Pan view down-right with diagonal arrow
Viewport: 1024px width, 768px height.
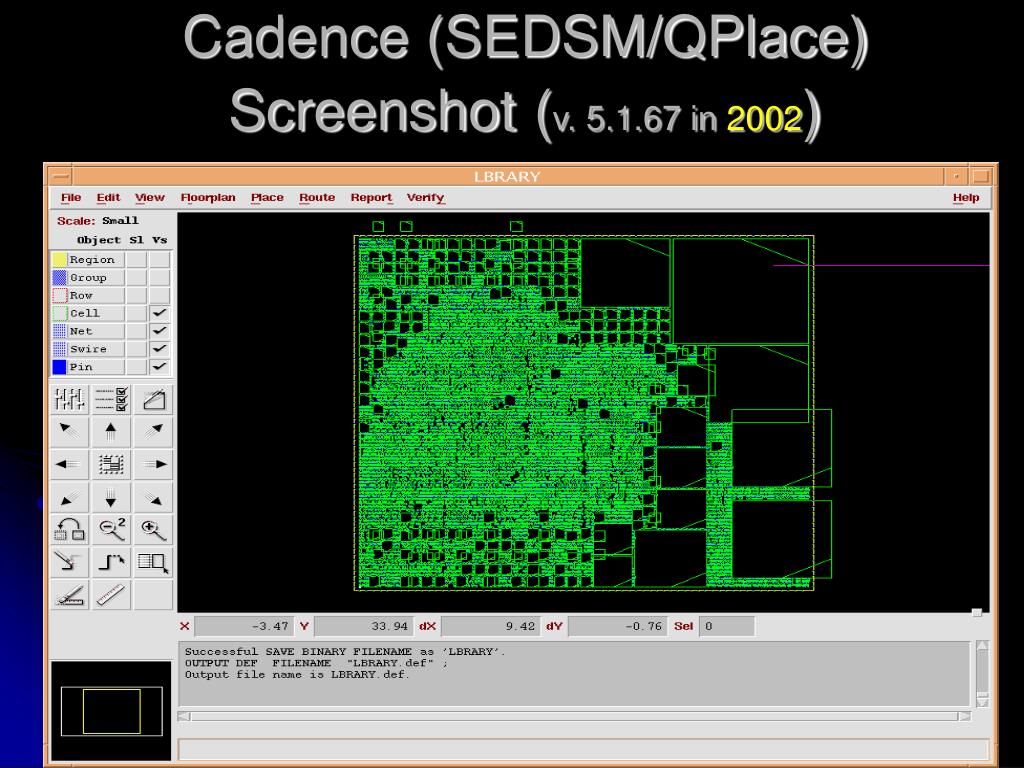click(x=153, y=498)
